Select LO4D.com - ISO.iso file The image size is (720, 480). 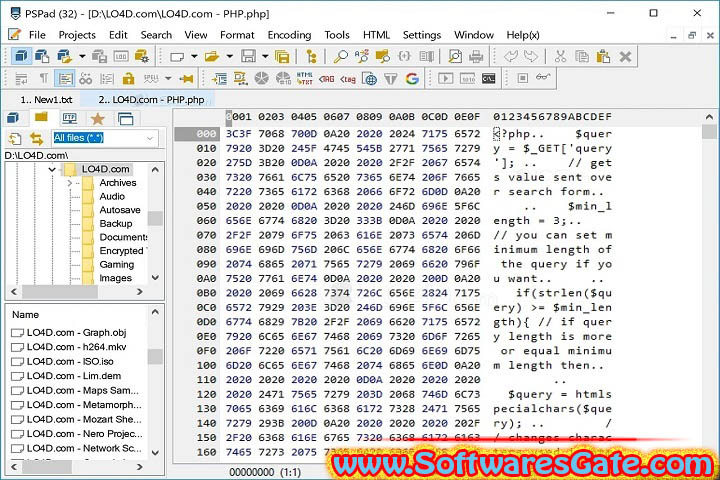70,361
